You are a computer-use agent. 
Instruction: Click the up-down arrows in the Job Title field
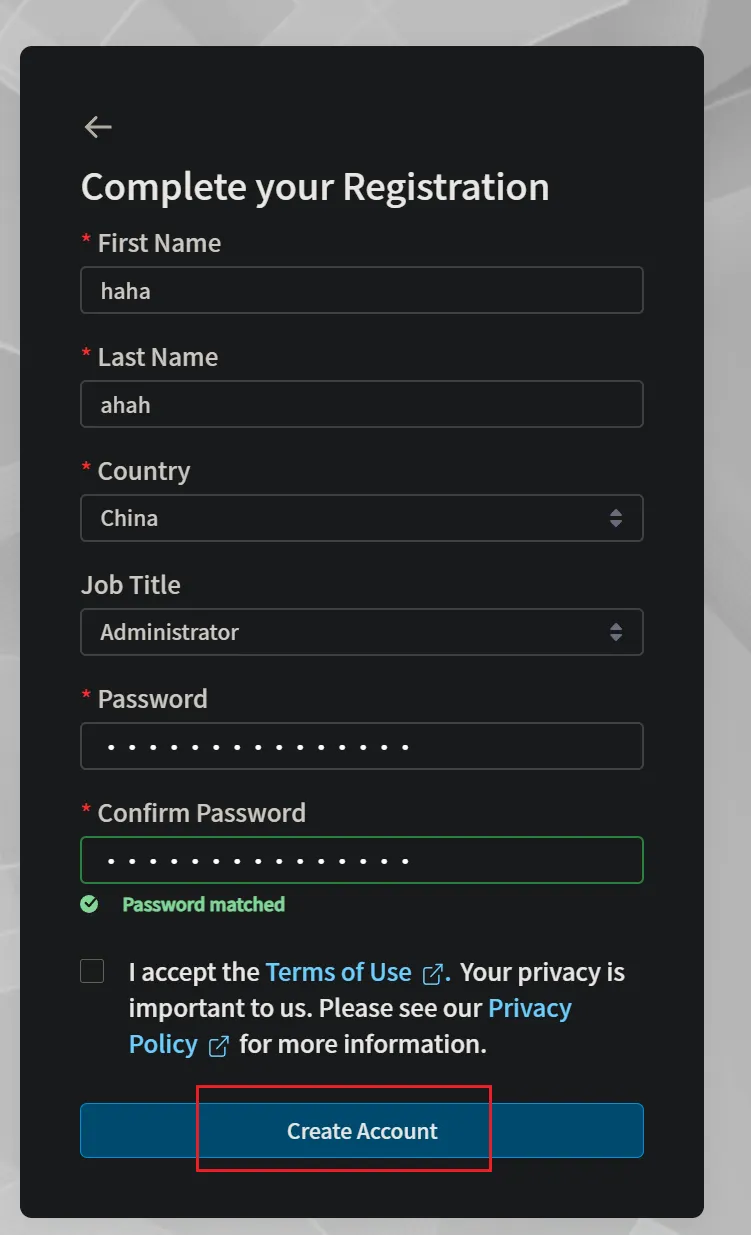coord(616,632)
